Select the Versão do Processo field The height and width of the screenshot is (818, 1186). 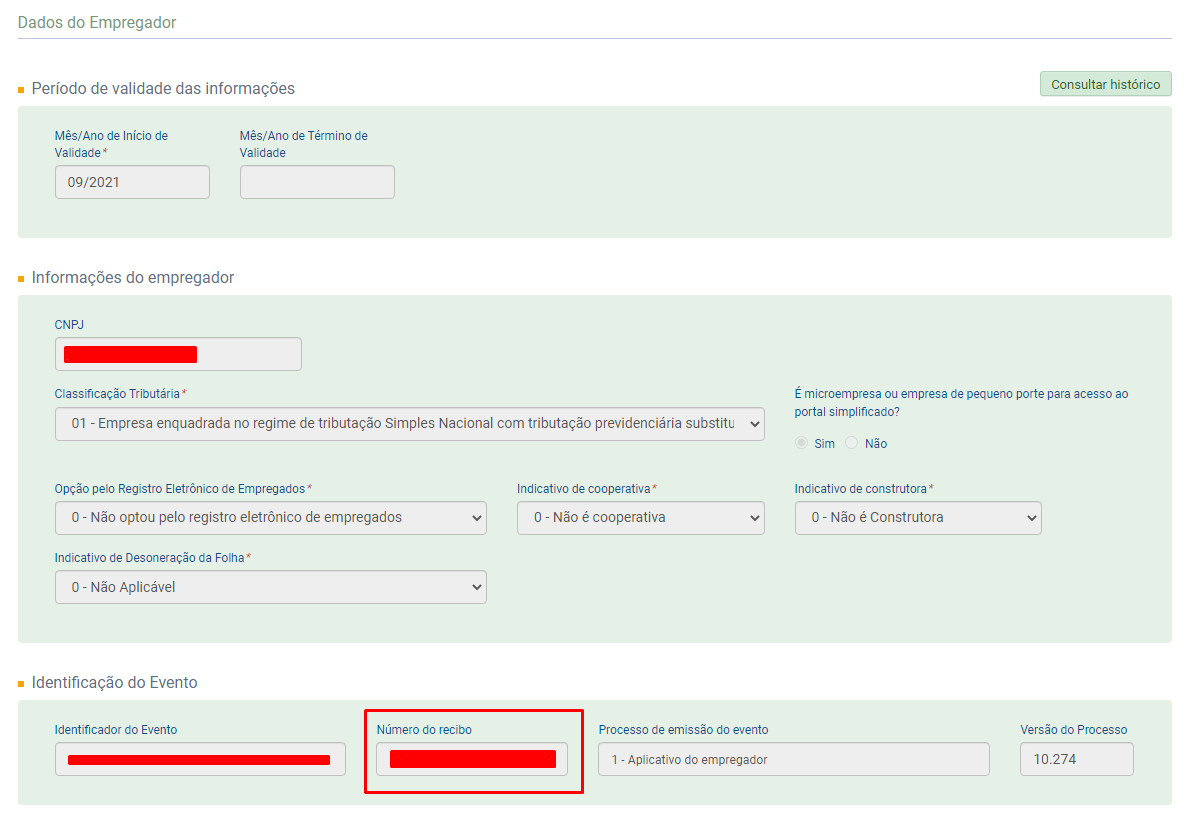pos(1076,759)
